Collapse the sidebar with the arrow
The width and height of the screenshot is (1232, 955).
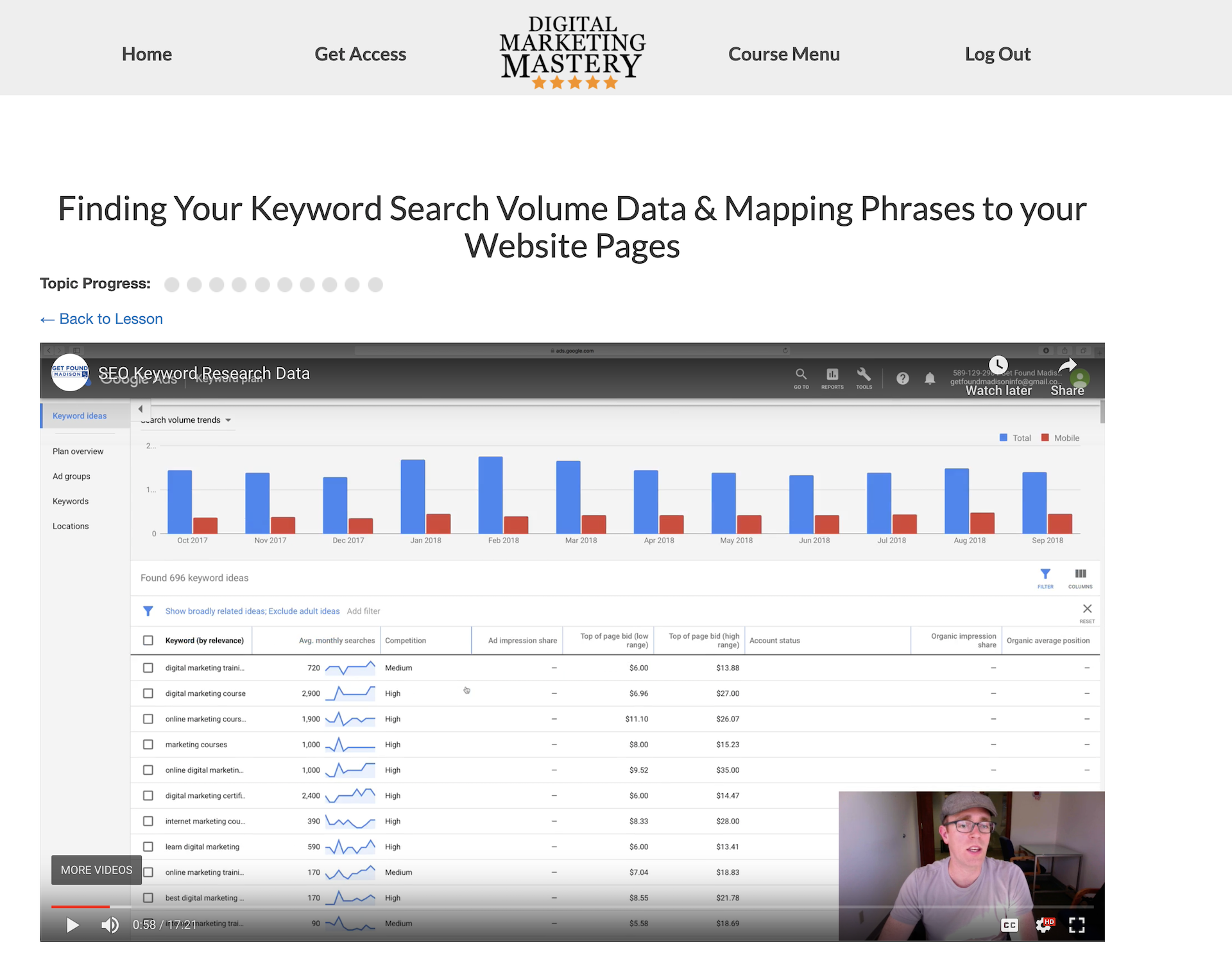coord(141,409)
